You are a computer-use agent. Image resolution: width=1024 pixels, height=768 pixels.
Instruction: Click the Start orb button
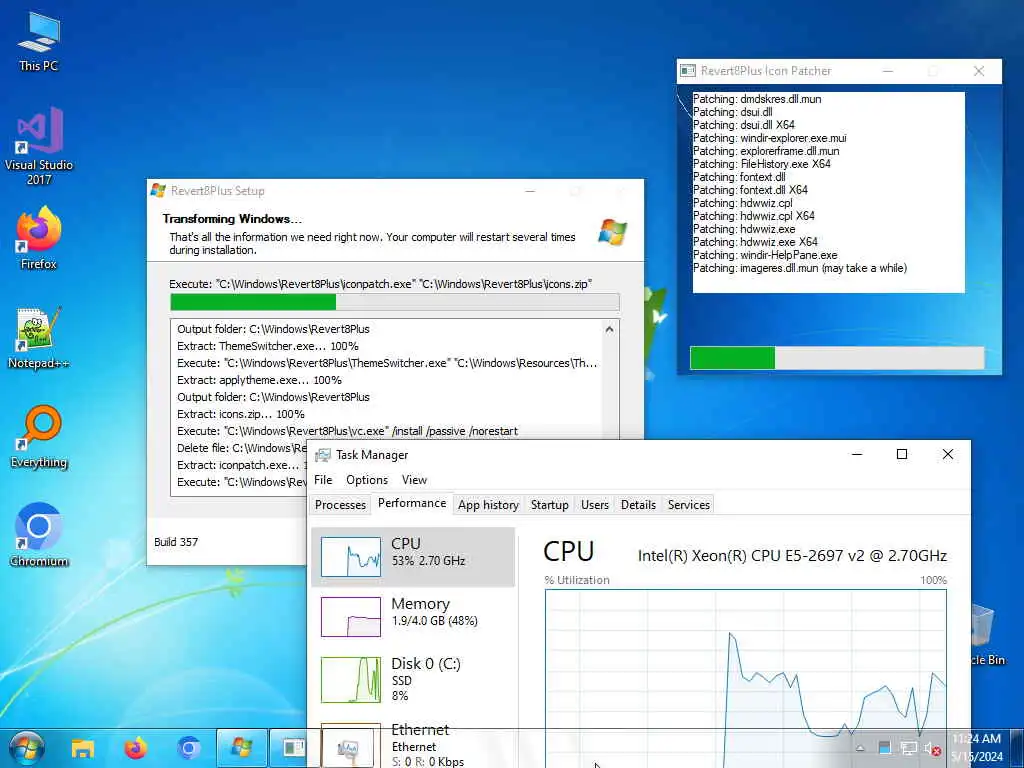point(27,748)
